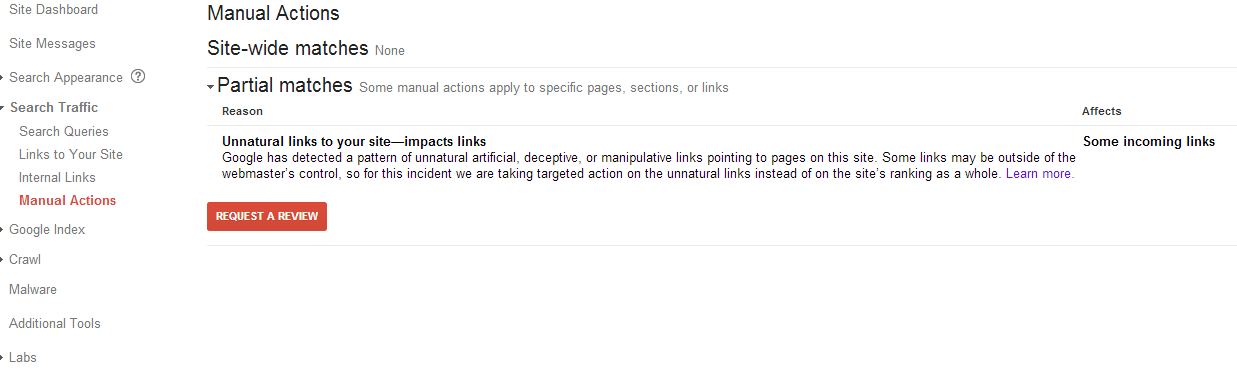This screenshot has height=385, width=1237.
Task: Collapse the Partial matches section arrow
Action: point(211,88)
